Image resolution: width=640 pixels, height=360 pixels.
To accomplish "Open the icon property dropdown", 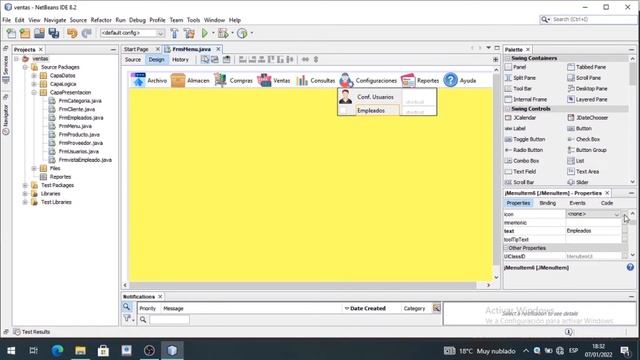I will pos(616,214).
